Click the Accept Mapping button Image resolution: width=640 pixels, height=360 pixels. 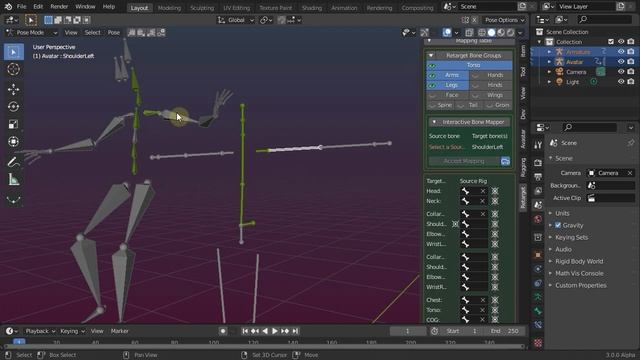pos(464,161)
